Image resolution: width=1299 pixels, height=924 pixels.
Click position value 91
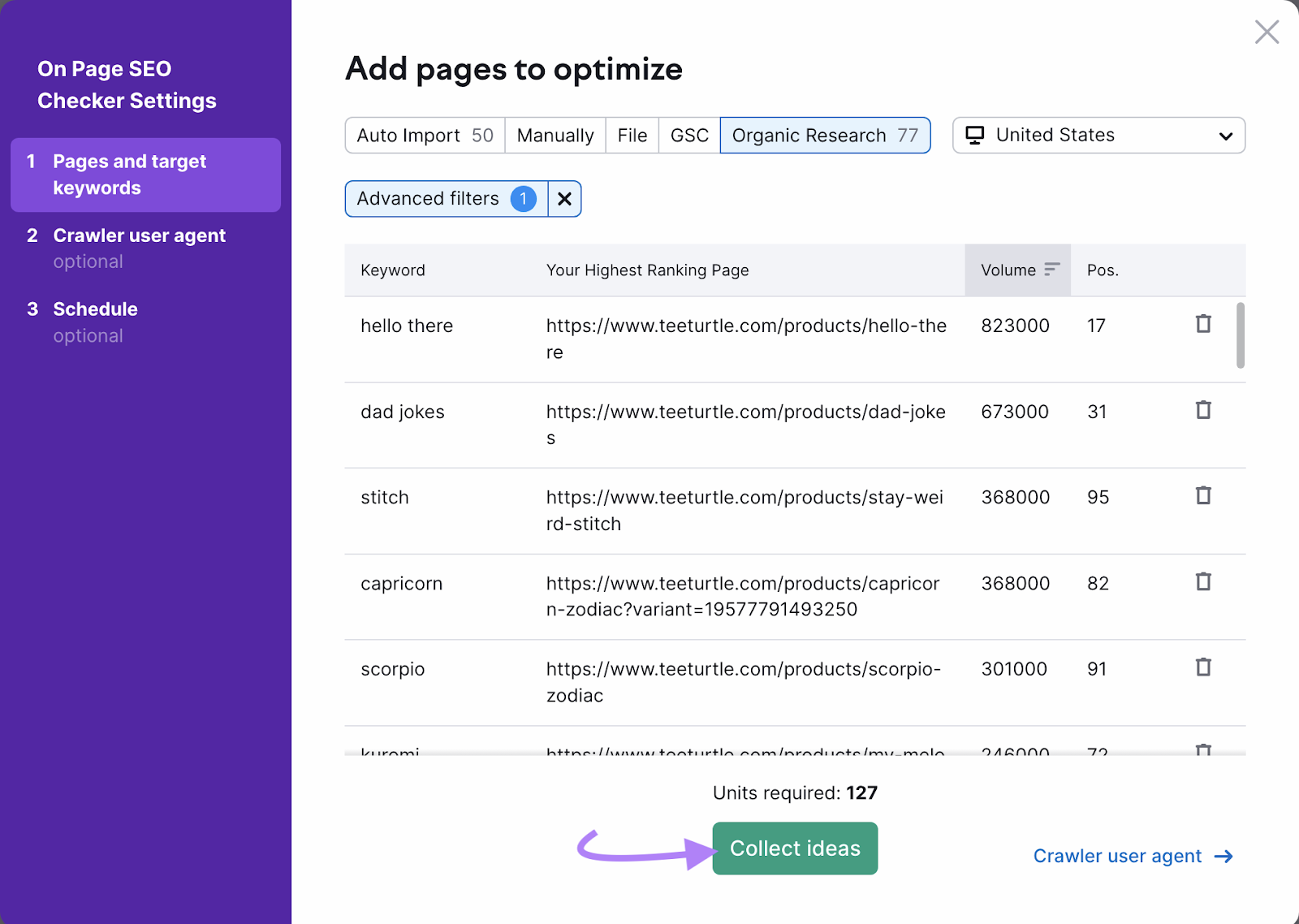[1097, 669]
